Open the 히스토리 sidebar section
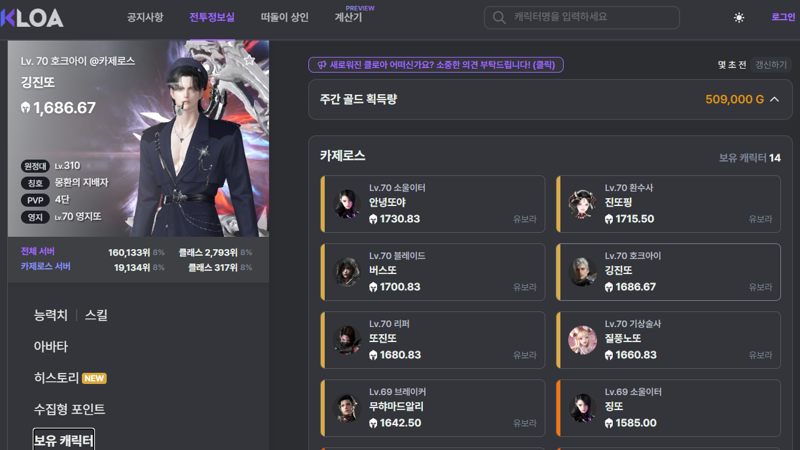The image size is (800, 450). [x=56, y=378]
